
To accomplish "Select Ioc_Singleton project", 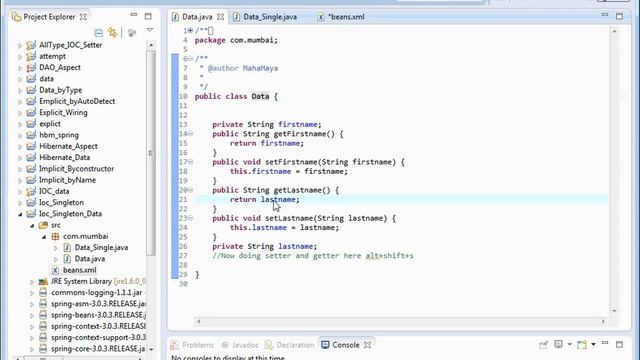I will [x=61, y=202].
